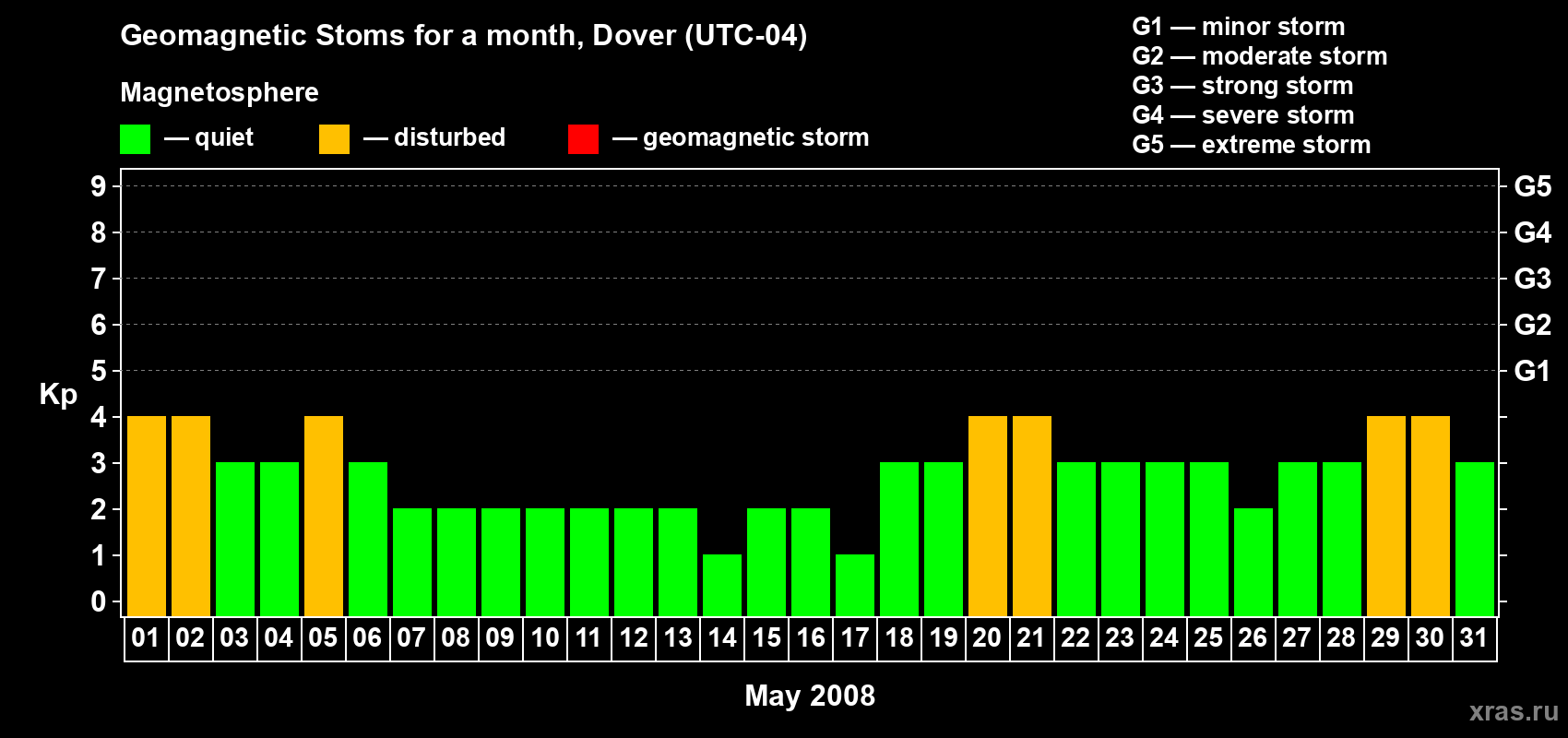This screenshot has height=738, width=1568.
Task: Click the date label 22
Action: pyautogui.click(x=1075, y=637)
